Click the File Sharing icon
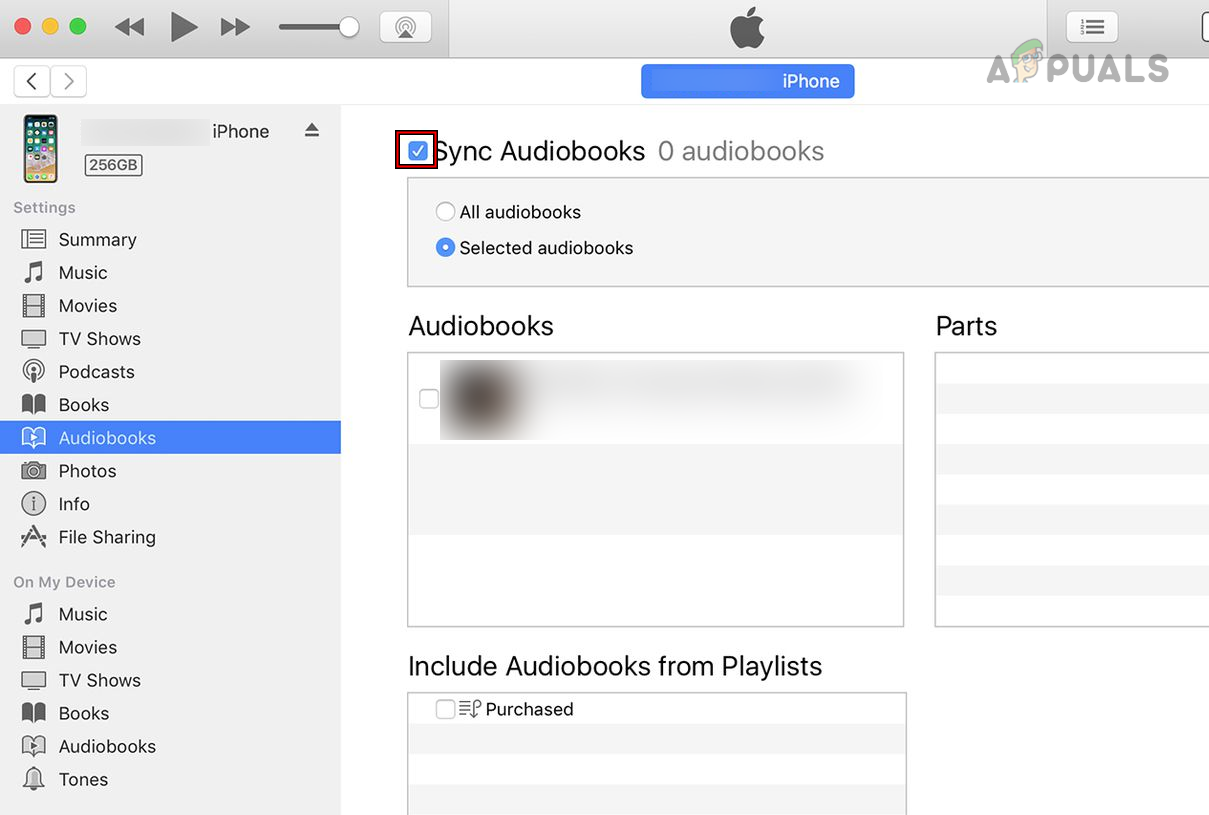The height and width of the screenshot is (815, 1209). click(33, 537)
